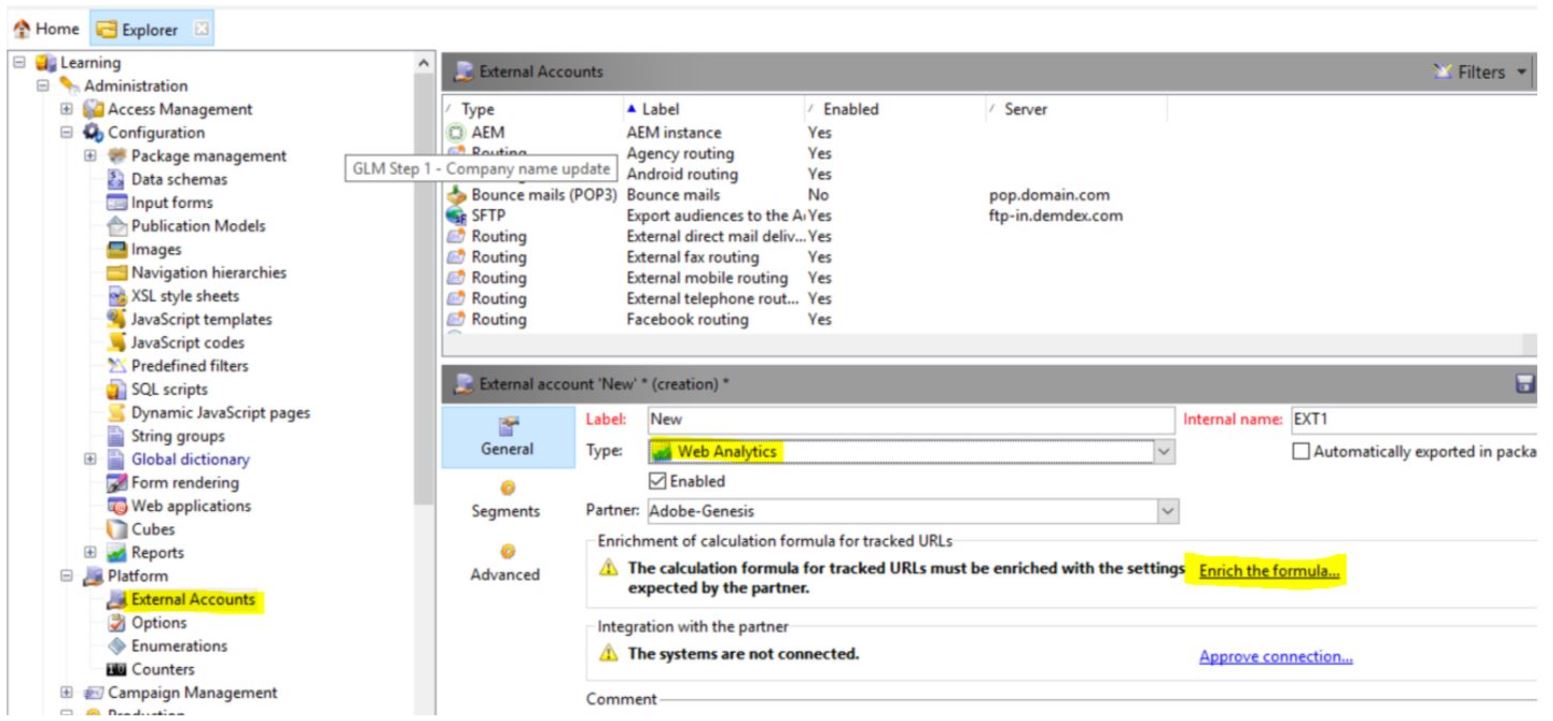The width and height of the screenshot is (1553, 721).
Task: Click the JavaScript codes icon
Action: pos(116,343)
